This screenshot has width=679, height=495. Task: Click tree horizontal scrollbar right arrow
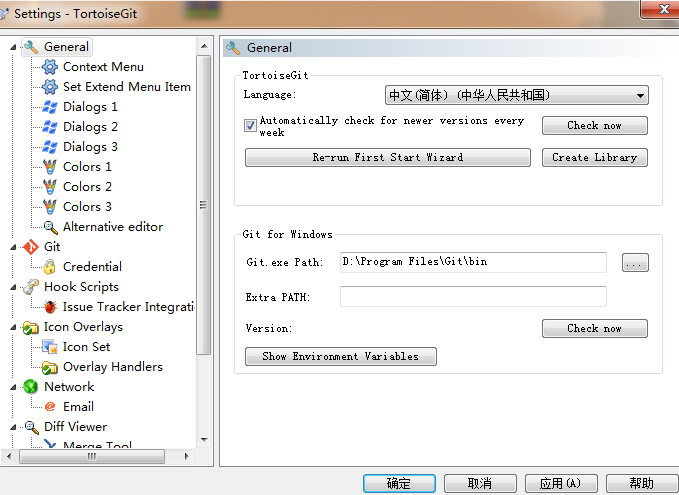(x=187, y=456)
